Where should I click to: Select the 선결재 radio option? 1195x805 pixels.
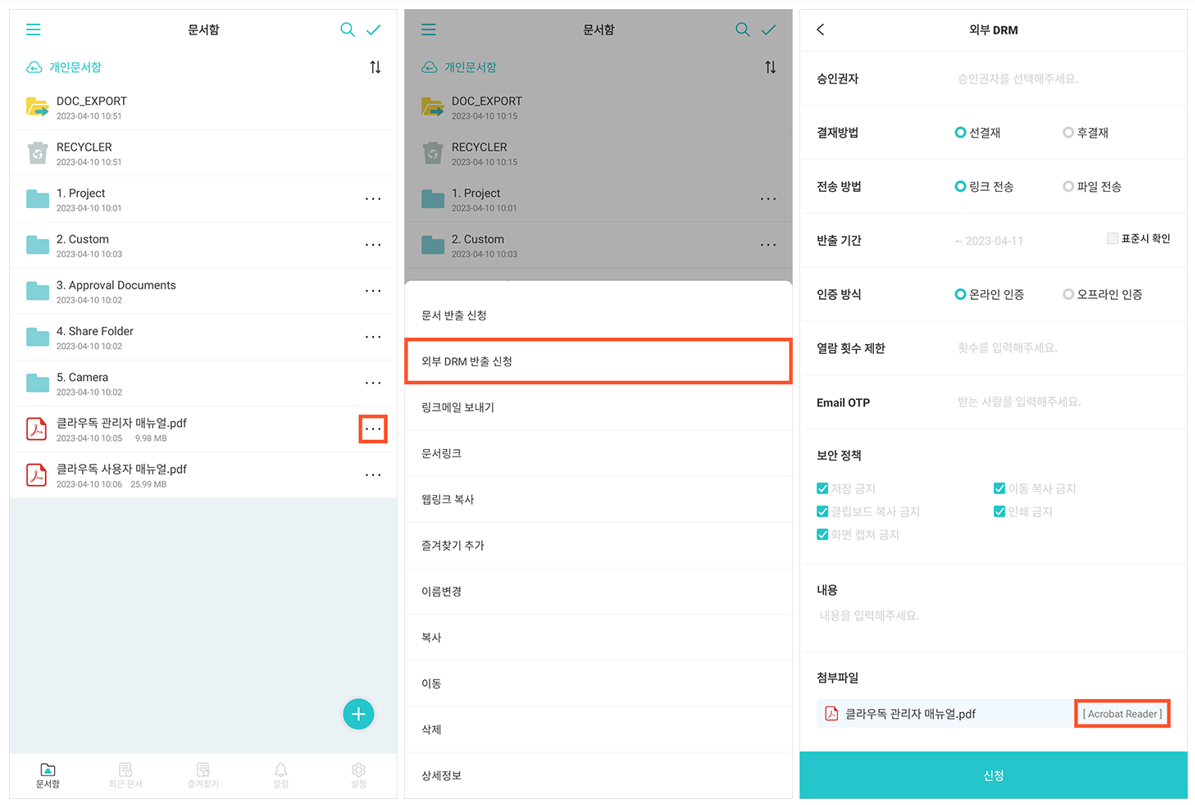(x=960, y=133)
